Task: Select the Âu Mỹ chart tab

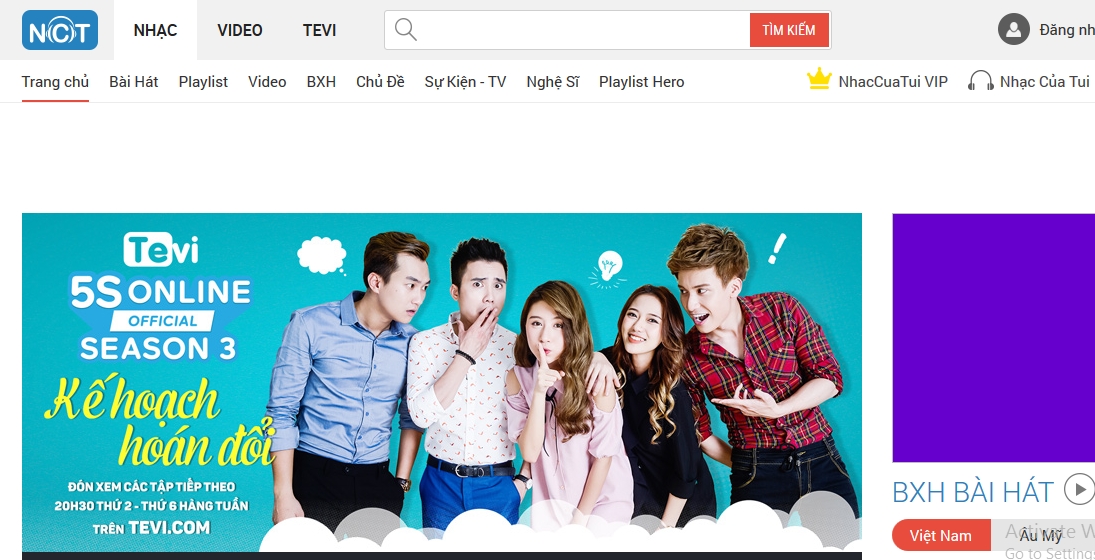Action: [1043, 536]
